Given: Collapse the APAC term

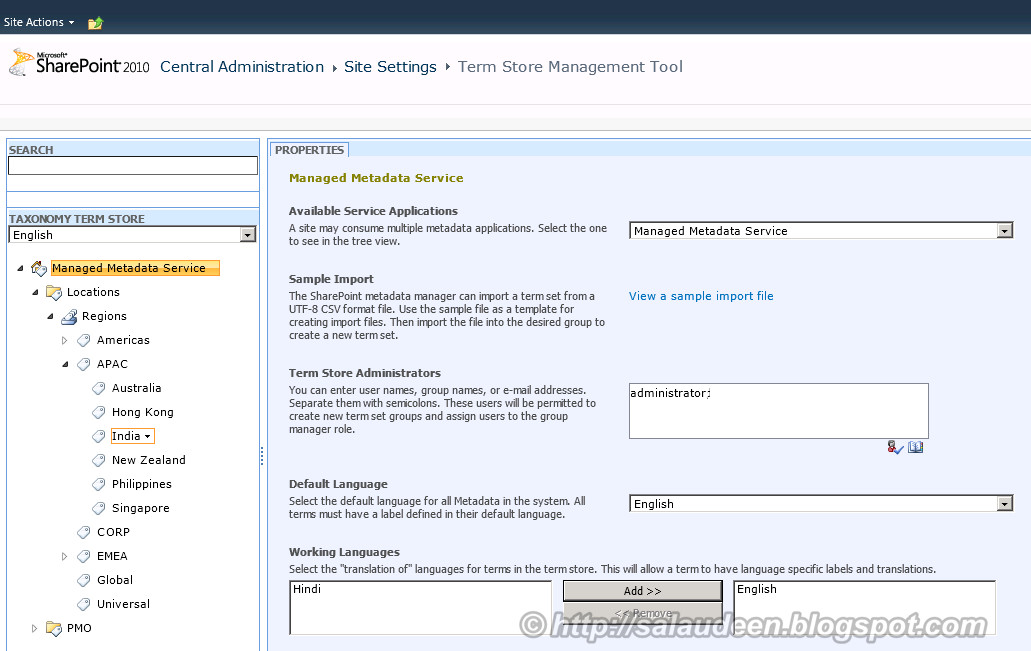Looking at the screenshot, I should click(x=65, y=364).
